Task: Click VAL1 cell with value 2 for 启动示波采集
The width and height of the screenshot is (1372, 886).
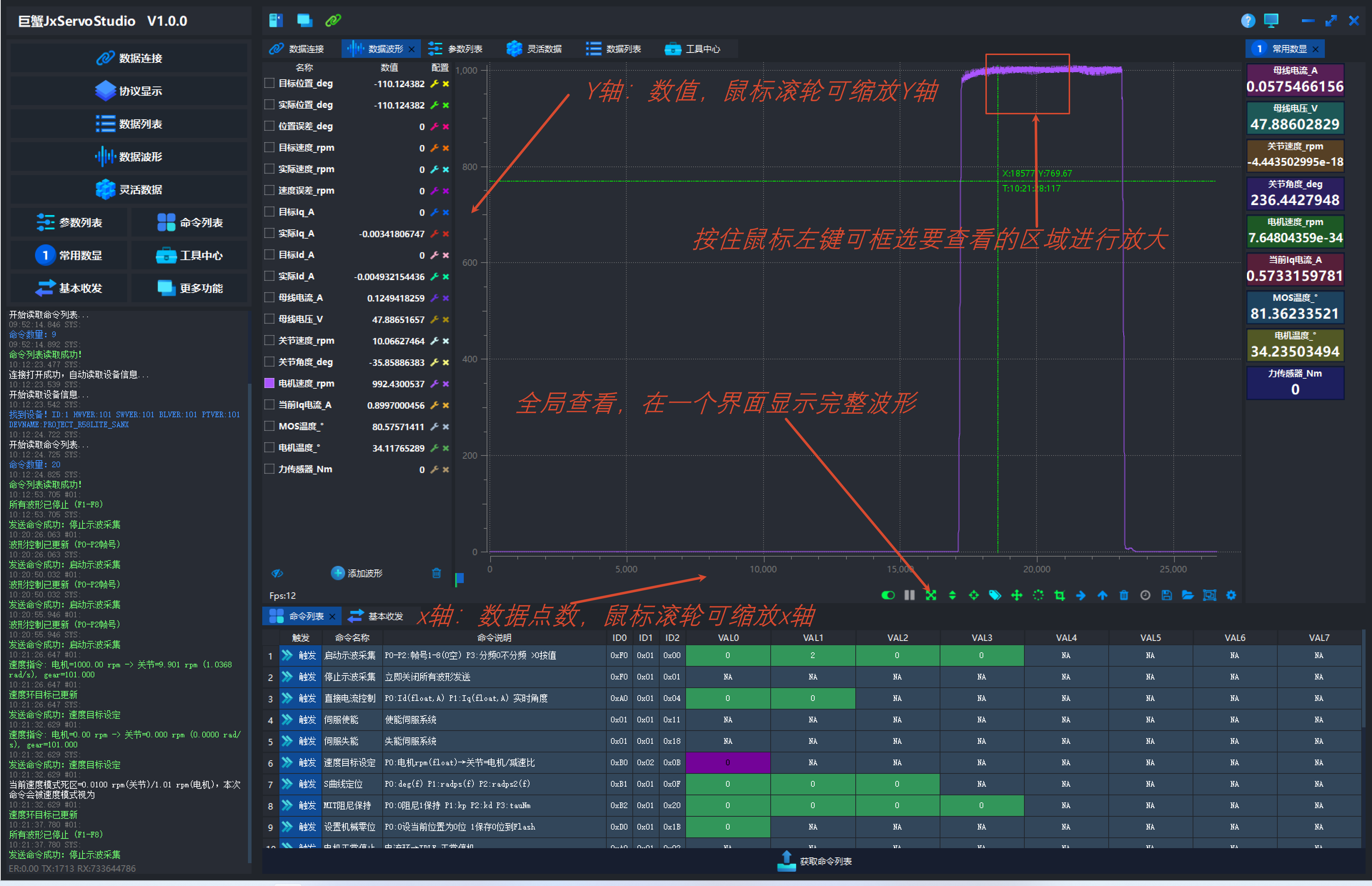Action: [812, 655]
